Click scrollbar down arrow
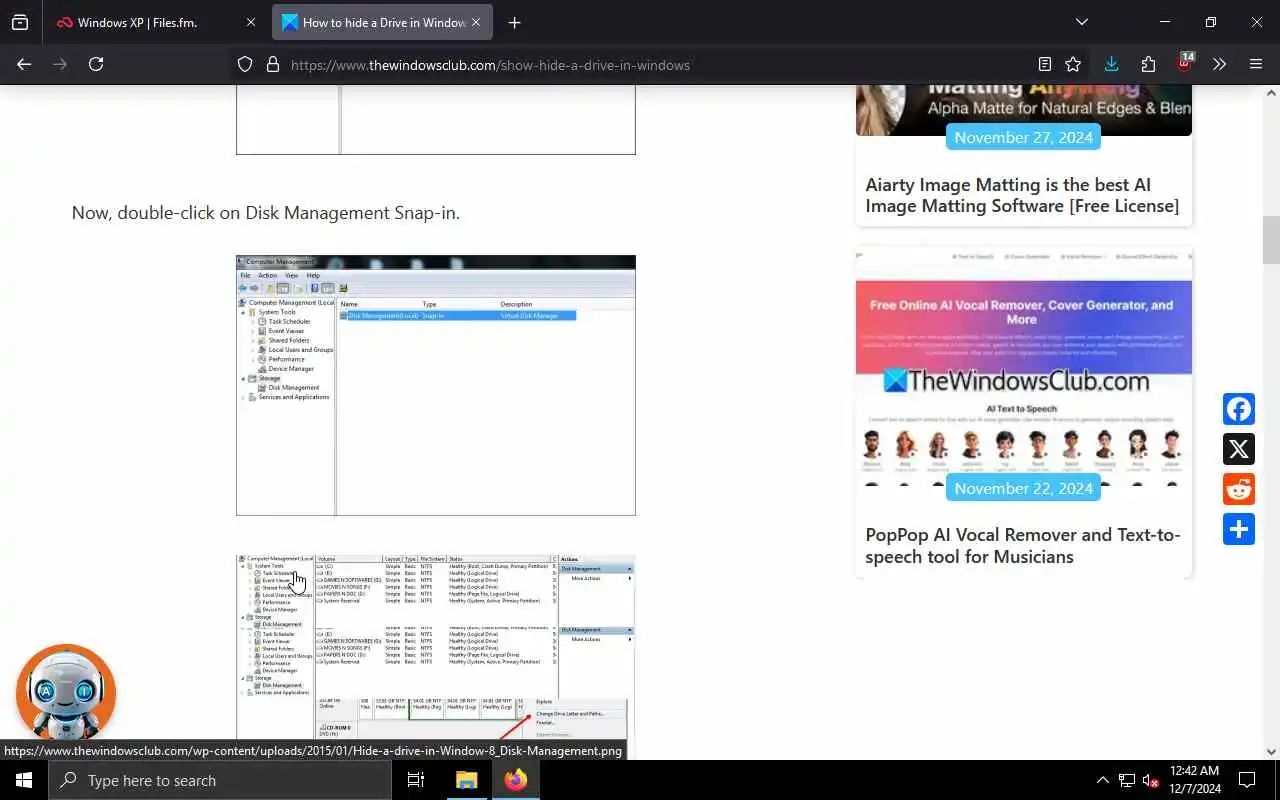 coord(1271,752)
